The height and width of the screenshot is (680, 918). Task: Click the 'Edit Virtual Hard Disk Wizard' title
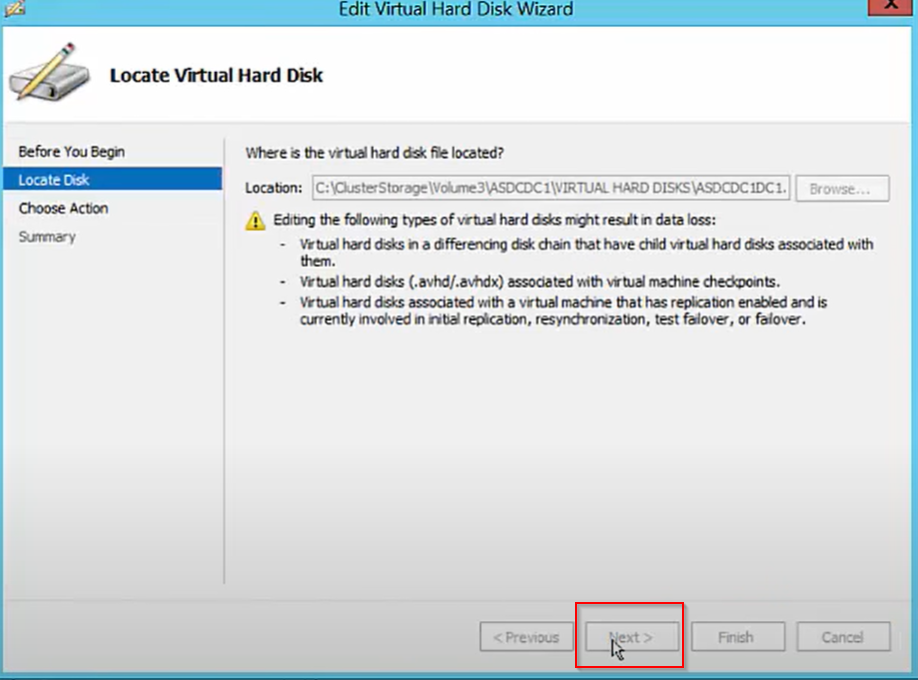pos(456,9)
